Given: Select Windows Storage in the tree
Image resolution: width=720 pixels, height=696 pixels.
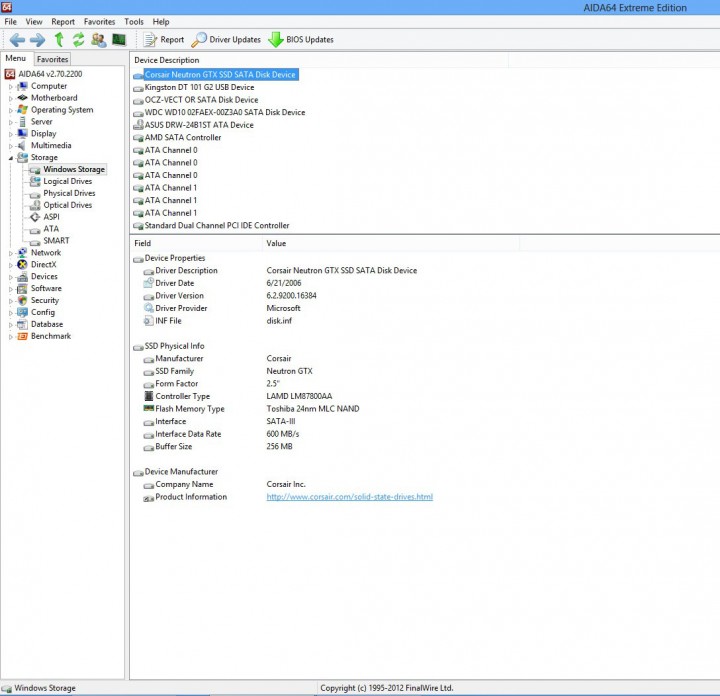Looking at the screenshot, I should pyautogui.click(x=74, y=169).
